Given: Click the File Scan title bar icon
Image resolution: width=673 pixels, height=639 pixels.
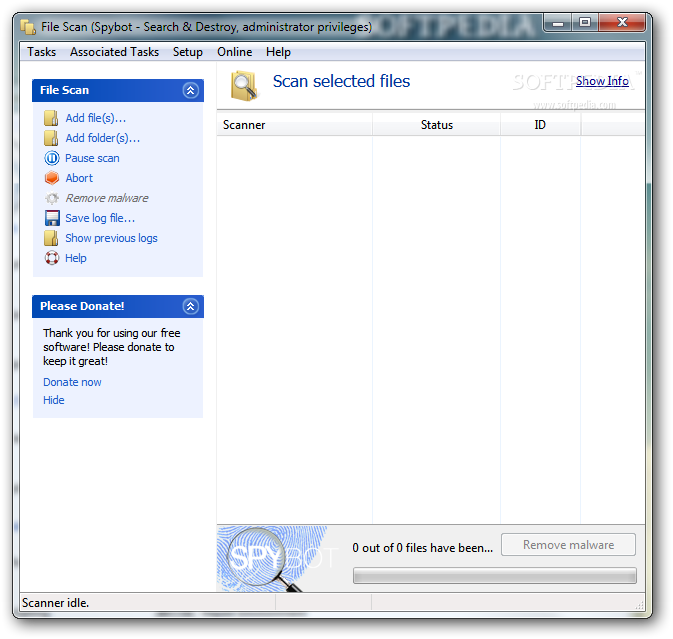Looking at the screenshot, I should pyautogui.click(x=28, y=27).
